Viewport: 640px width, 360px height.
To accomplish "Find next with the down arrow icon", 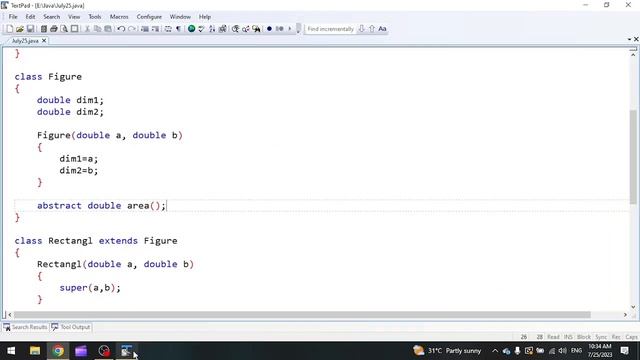I will click(x=361, y=29).
